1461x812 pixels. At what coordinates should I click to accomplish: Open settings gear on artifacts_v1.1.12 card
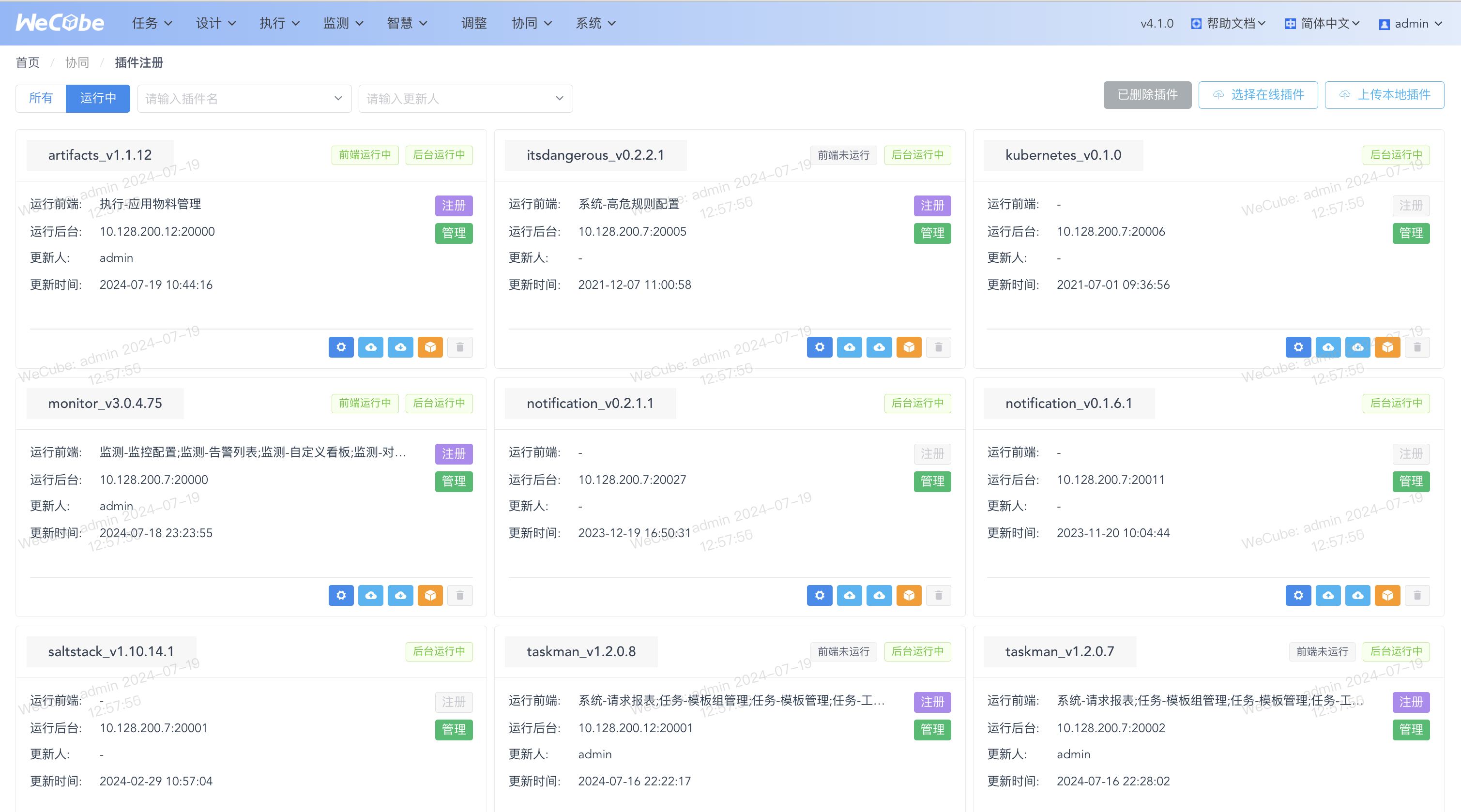[x=341, y=347]
